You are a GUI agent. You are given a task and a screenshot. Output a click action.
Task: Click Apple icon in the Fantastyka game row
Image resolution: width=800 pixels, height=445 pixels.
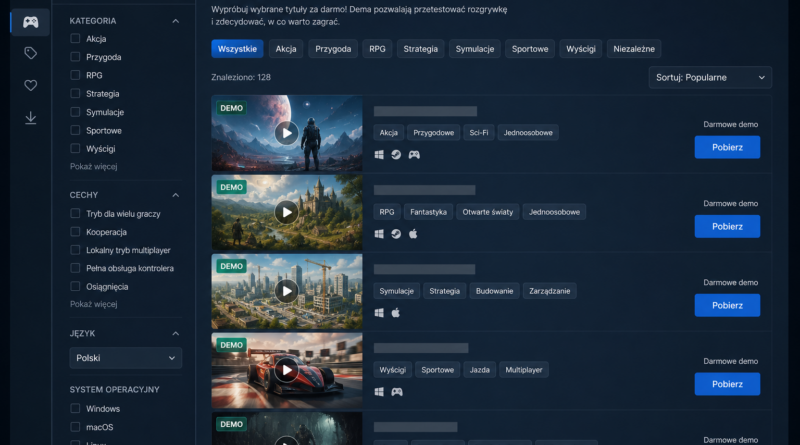click(x=413, y=234)
